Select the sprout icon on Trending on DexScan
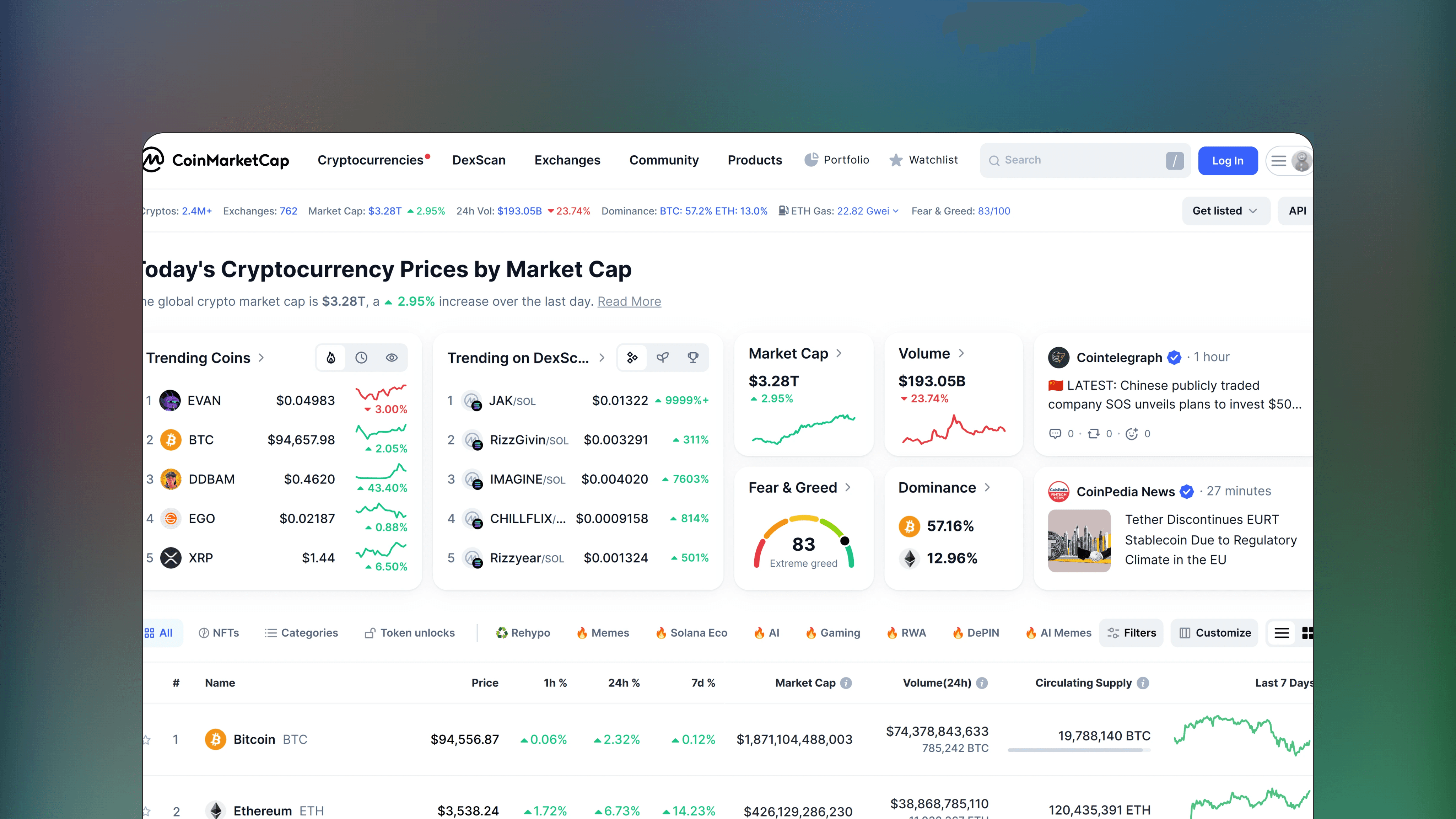Viewport: 1456px width, 819px height. 662,358
